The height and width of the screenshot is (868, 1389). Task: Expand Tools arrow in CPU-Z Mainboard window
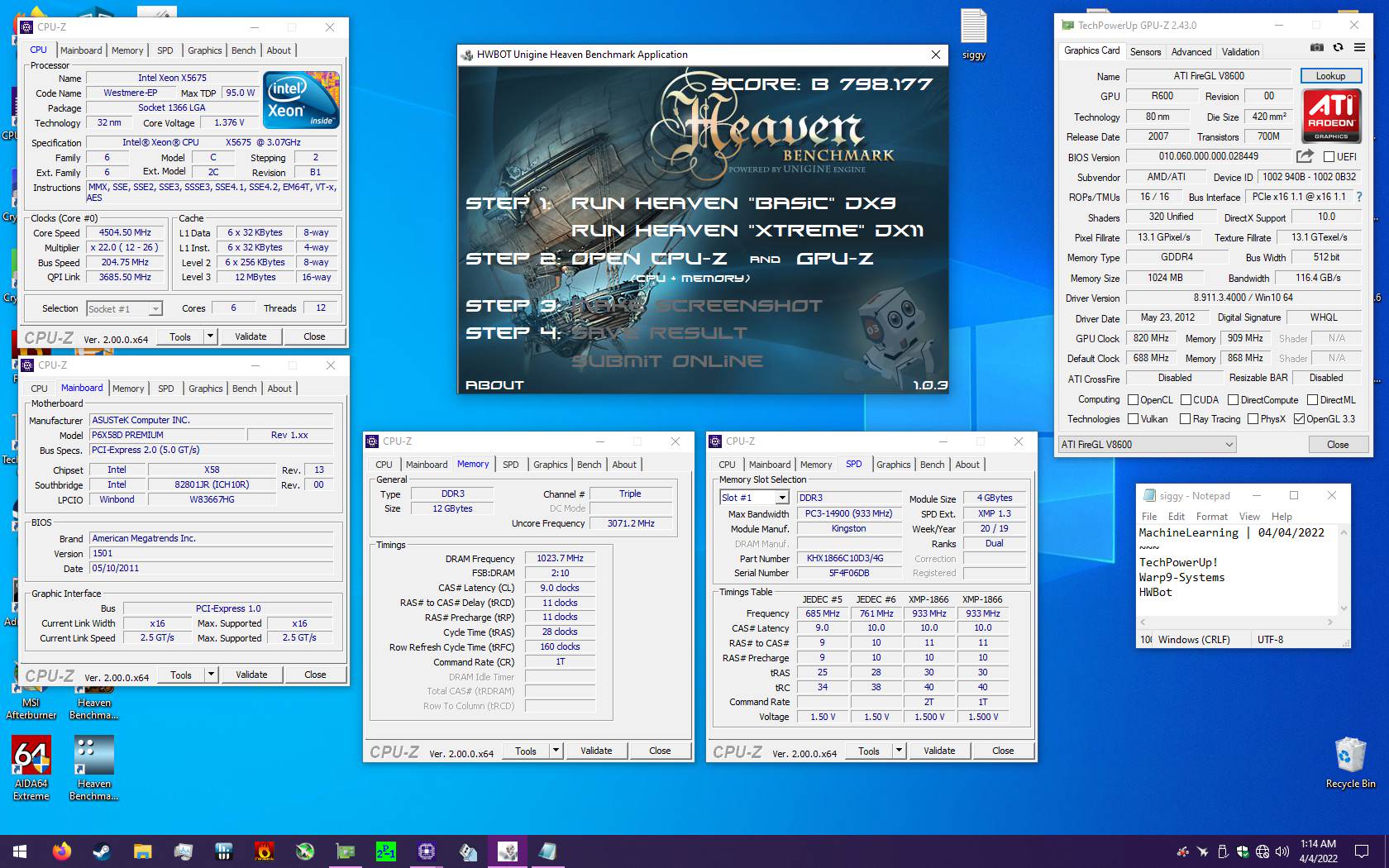click(211, 675)
